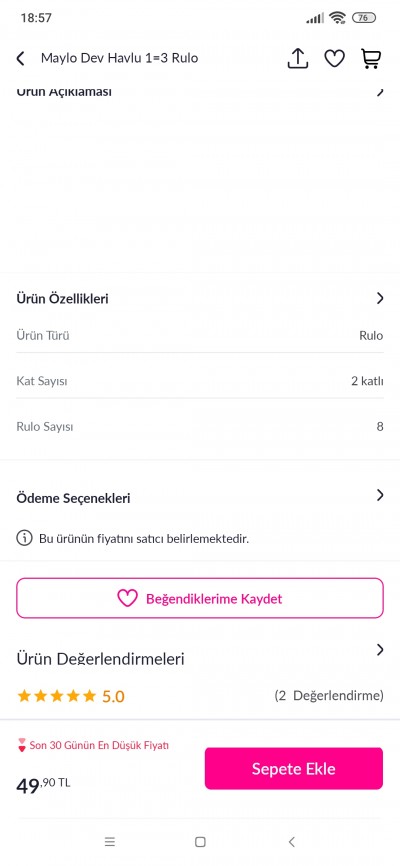The height and width of the screenshot is (866, 400).
Task: Tap the back arrow beside product title
Action: (x=20, y=59)
